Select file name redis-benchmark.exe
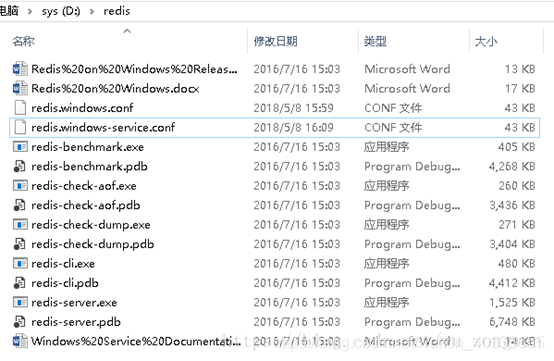 [88, 147]
